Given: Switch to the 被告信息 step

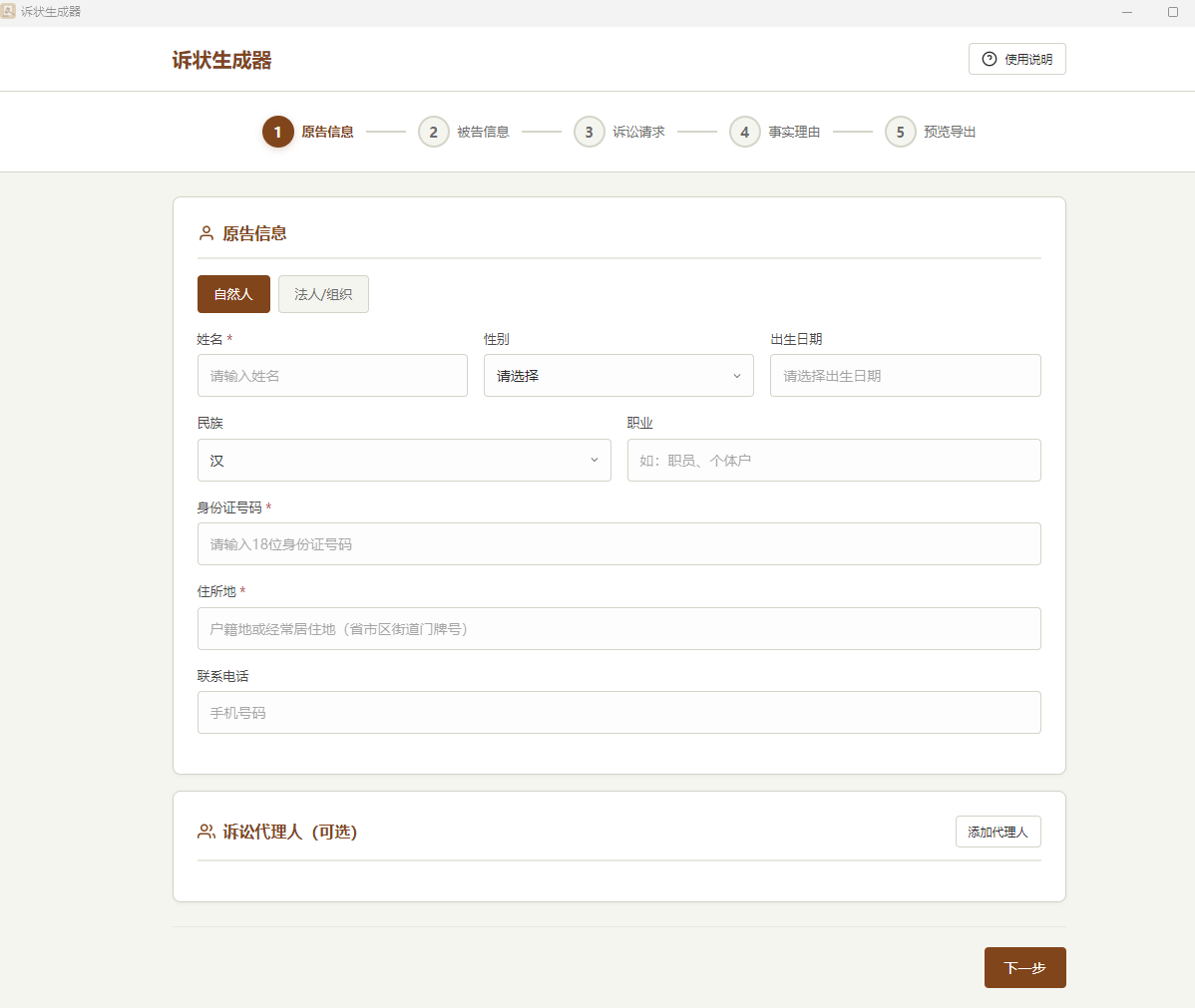Looking at the screenshot, I should (x=433, y=131).
